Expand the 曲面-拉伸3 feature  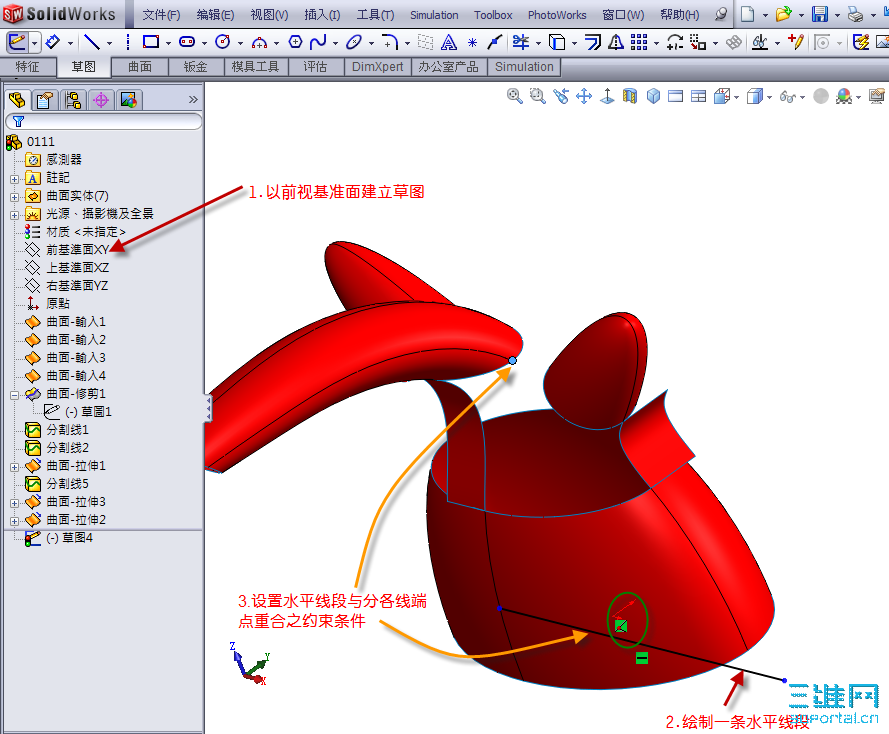click(x=14, y=503)
